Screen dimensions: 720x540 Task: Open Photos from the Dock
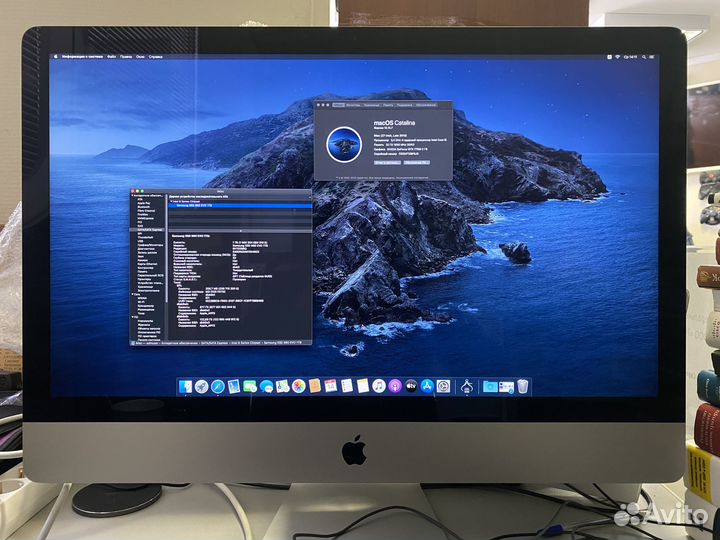298,386
